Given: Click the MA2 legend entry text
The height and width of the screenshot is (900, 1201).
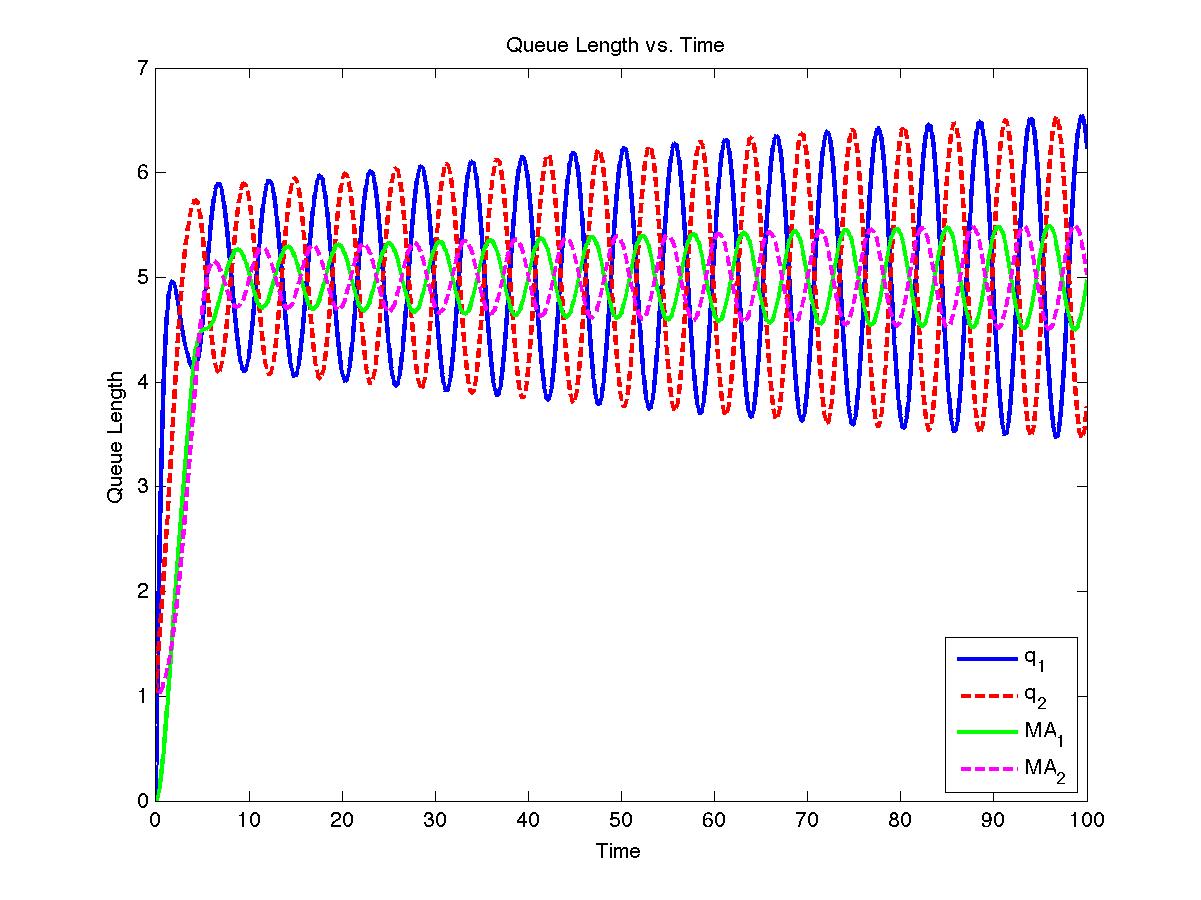Looking at the screenshot, I should pos(1043,769).
